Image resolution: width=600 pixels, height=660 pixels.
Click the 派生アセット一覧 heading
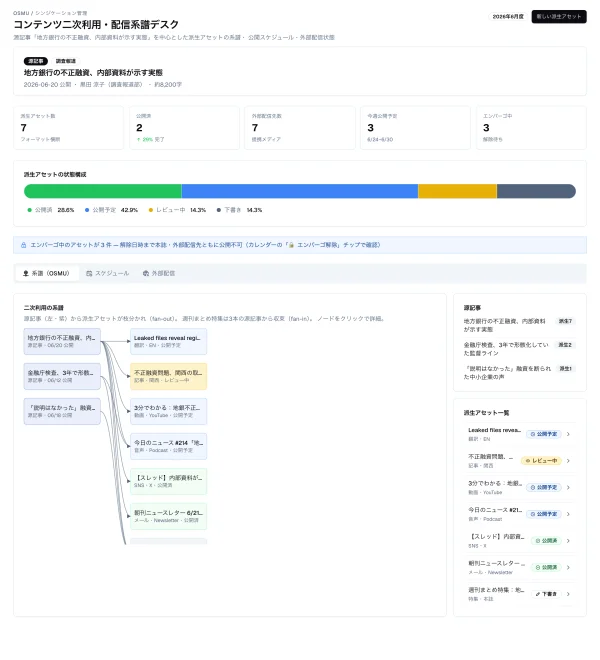pyautogui.click(x=486, y=412)
